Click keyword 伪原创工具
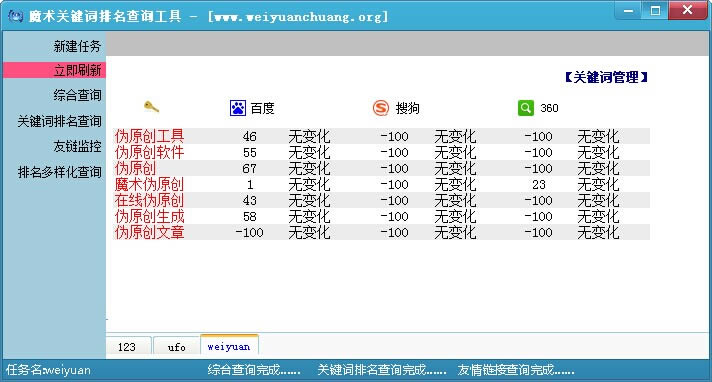 coord(149,136)
